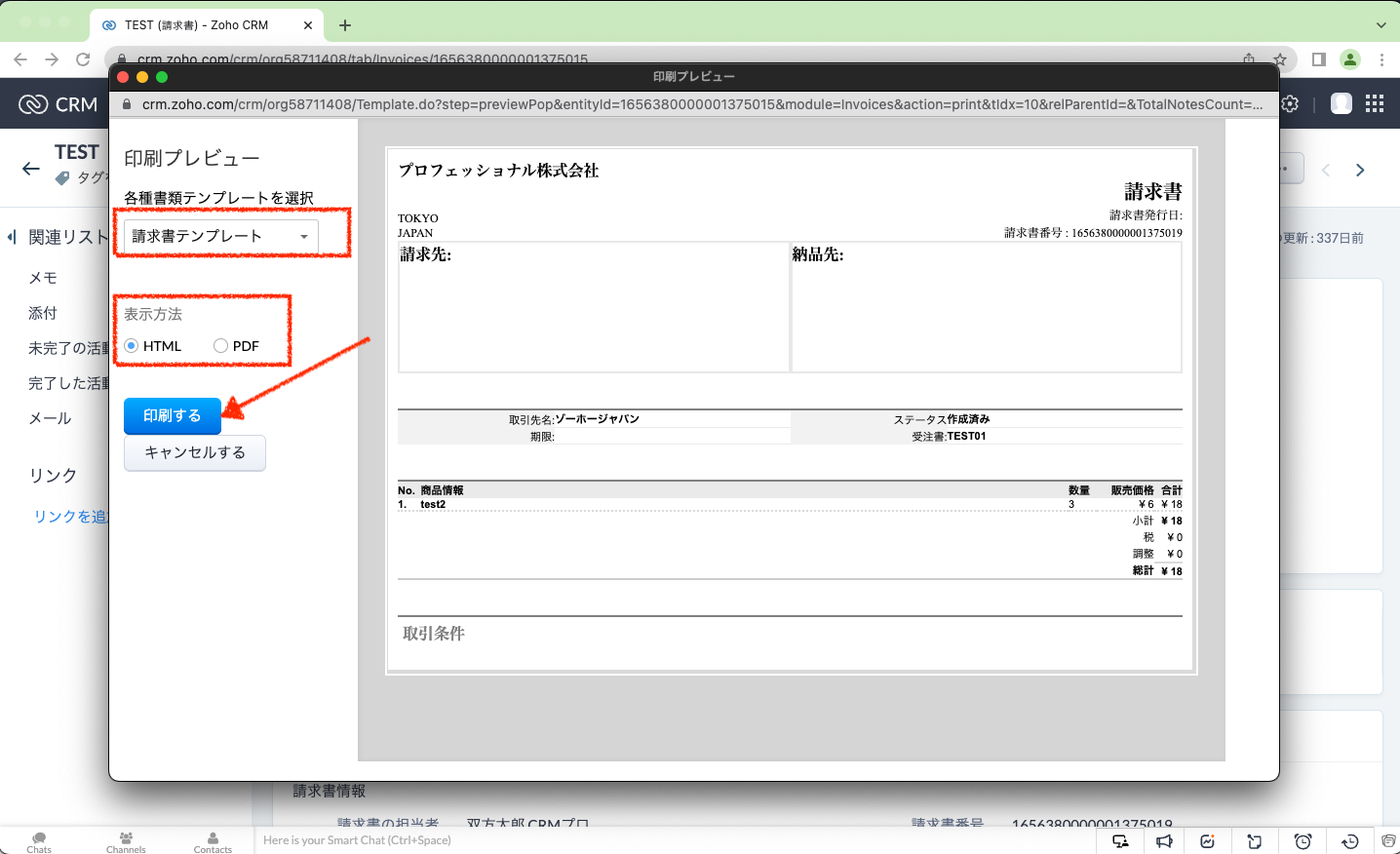The height and width of the screenshot is (854, 1400).
Task: Collapse the 関連リスト related list sidebar
Action: (12, 237)
